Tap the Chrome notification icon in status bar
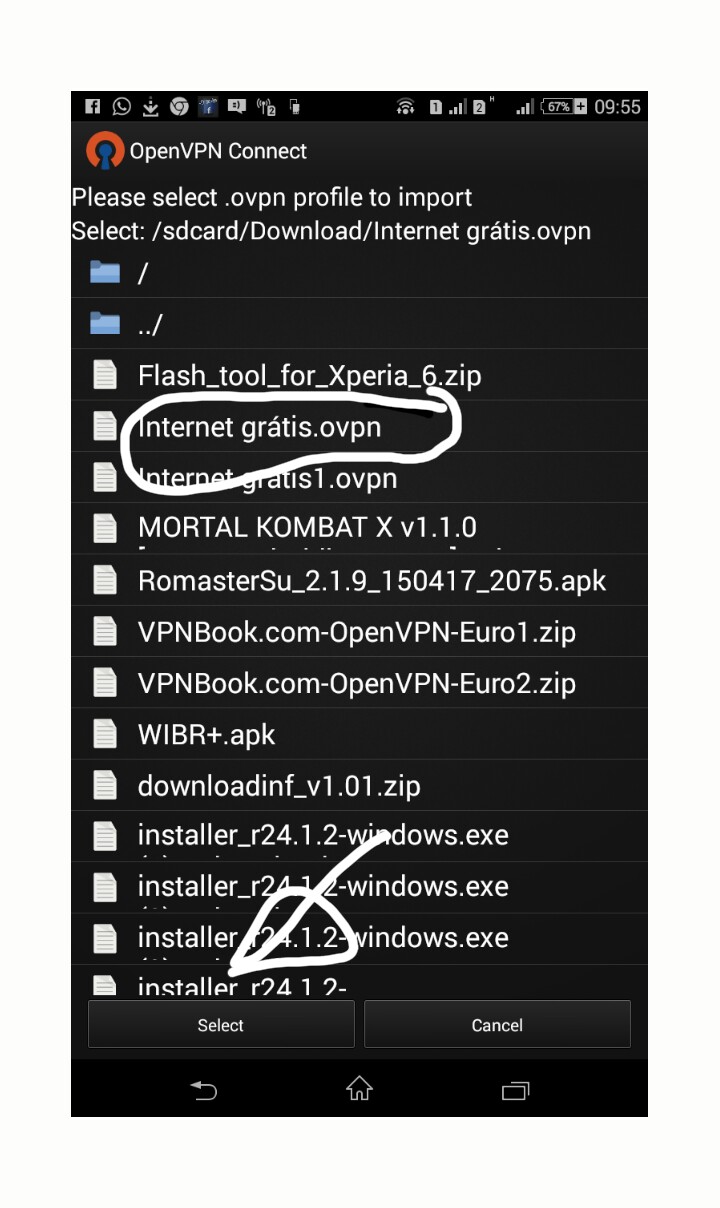The height and width of the screenshot is (1208, 720). click(179, 106)
